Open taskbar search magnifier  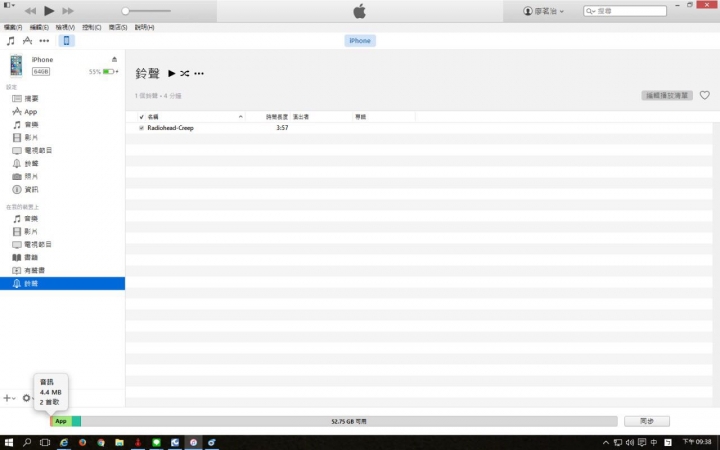pyautogui.click(x=27, y=443)
